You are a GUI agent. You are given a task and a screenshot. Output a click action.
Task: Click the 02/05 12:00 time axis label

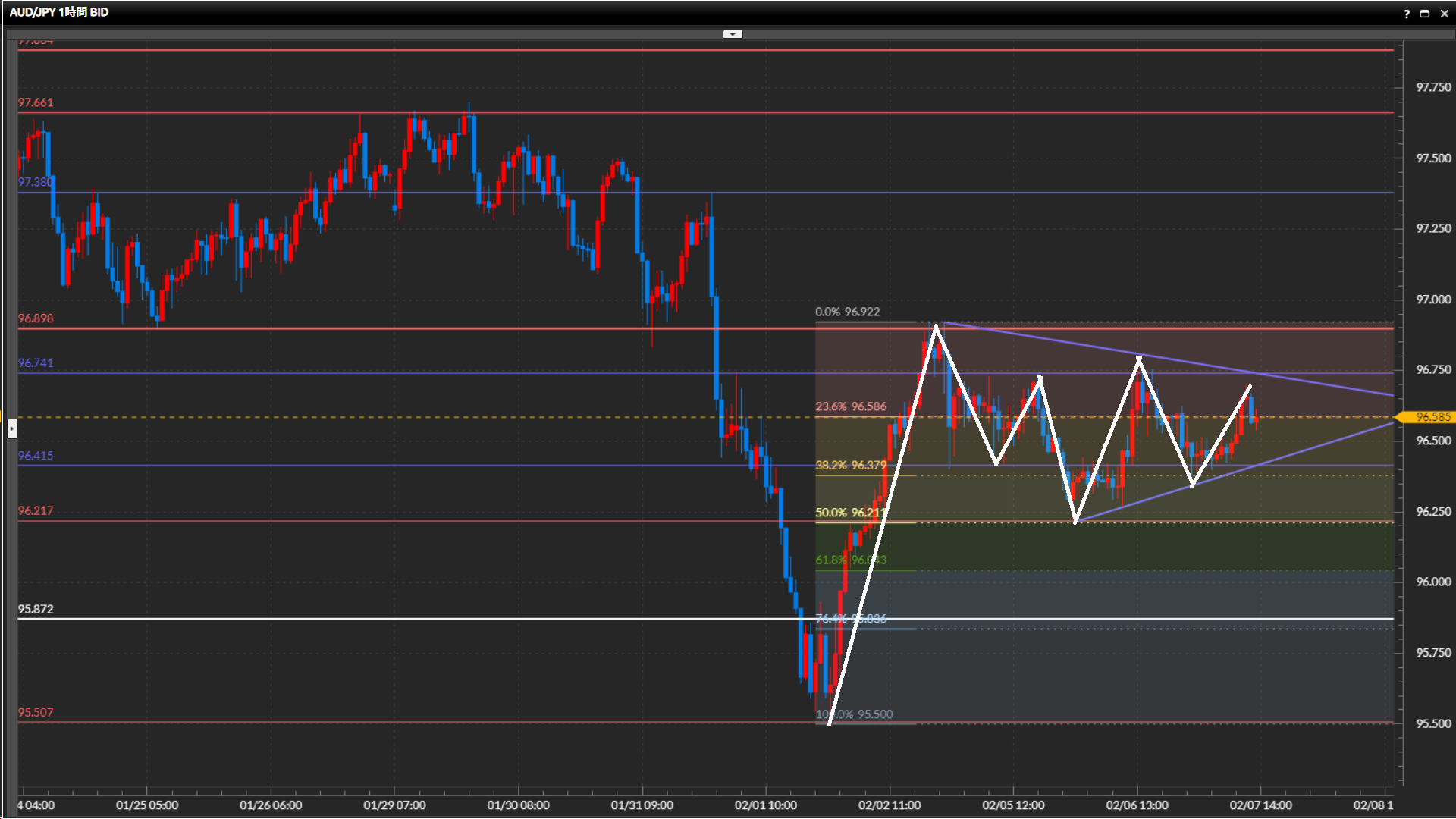click(1013, 805)
